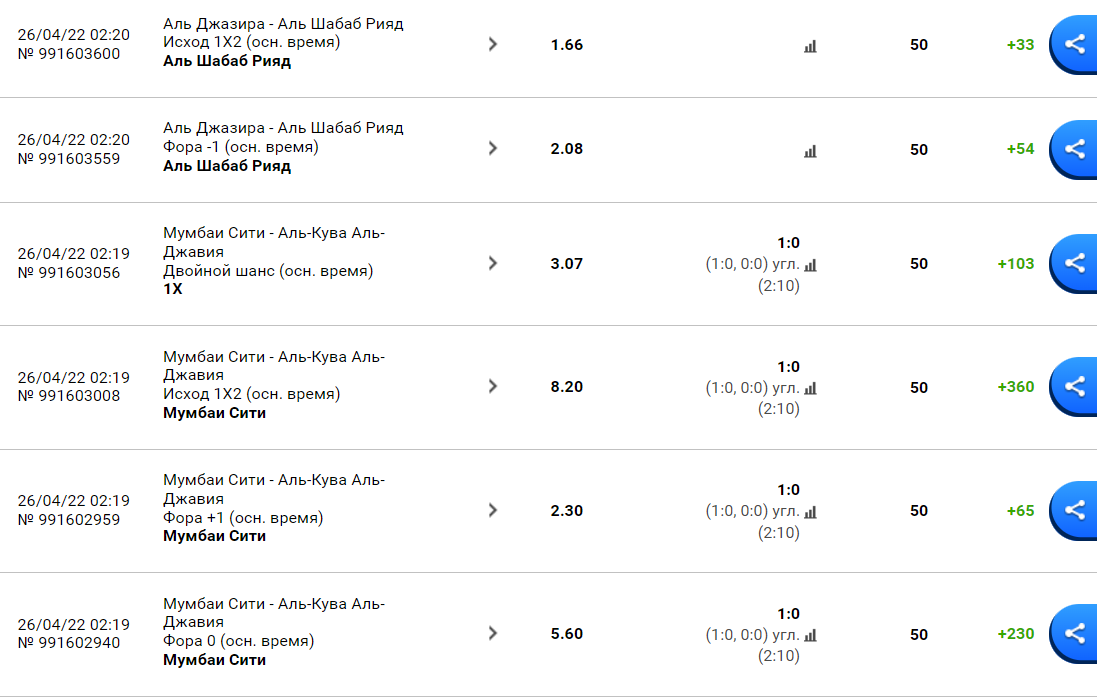The height and width of the screenshot is (697, 1097).
Task: Share bet №991603559 with odds 2.08
Action: [x=1075, y=149]
